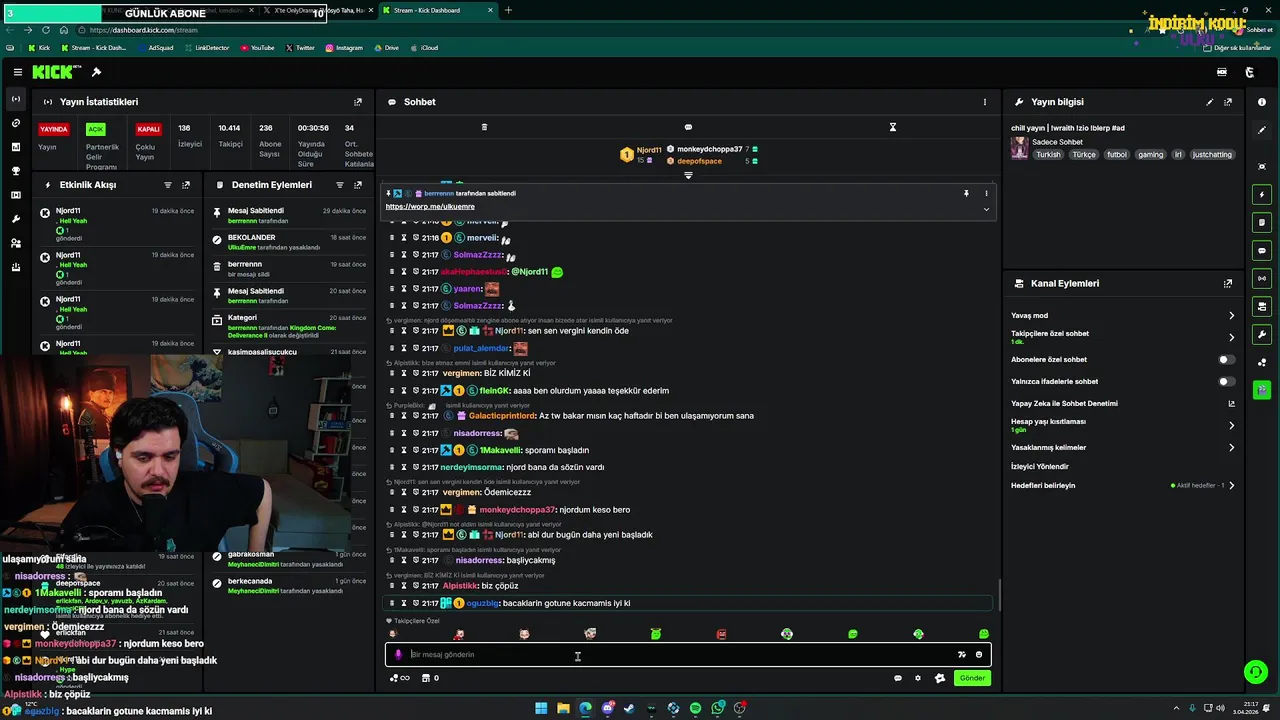
Task: Click the info icon in the right sidebar
Action: pyautogui.click(x=1262, y=102)
